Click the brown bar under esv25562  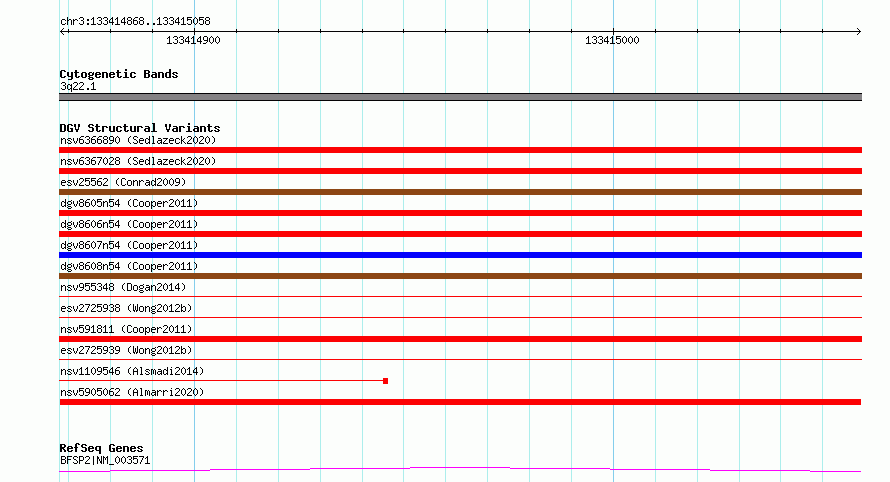click(x=460, y=192)
